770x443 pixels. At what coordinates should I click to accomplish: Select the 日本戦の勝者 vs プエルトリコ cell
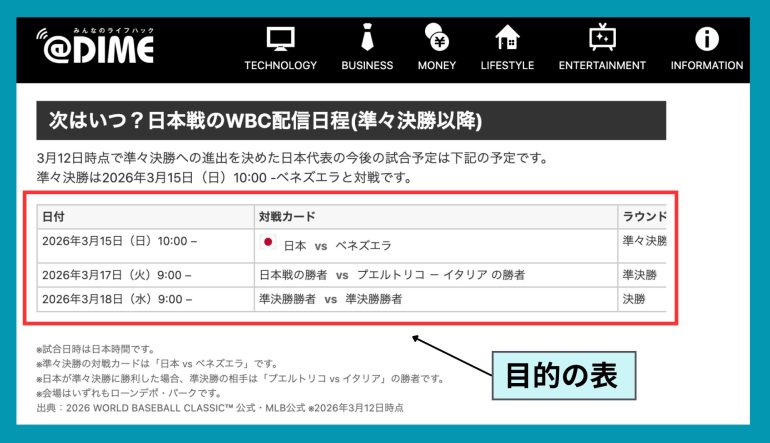point(436,275)
